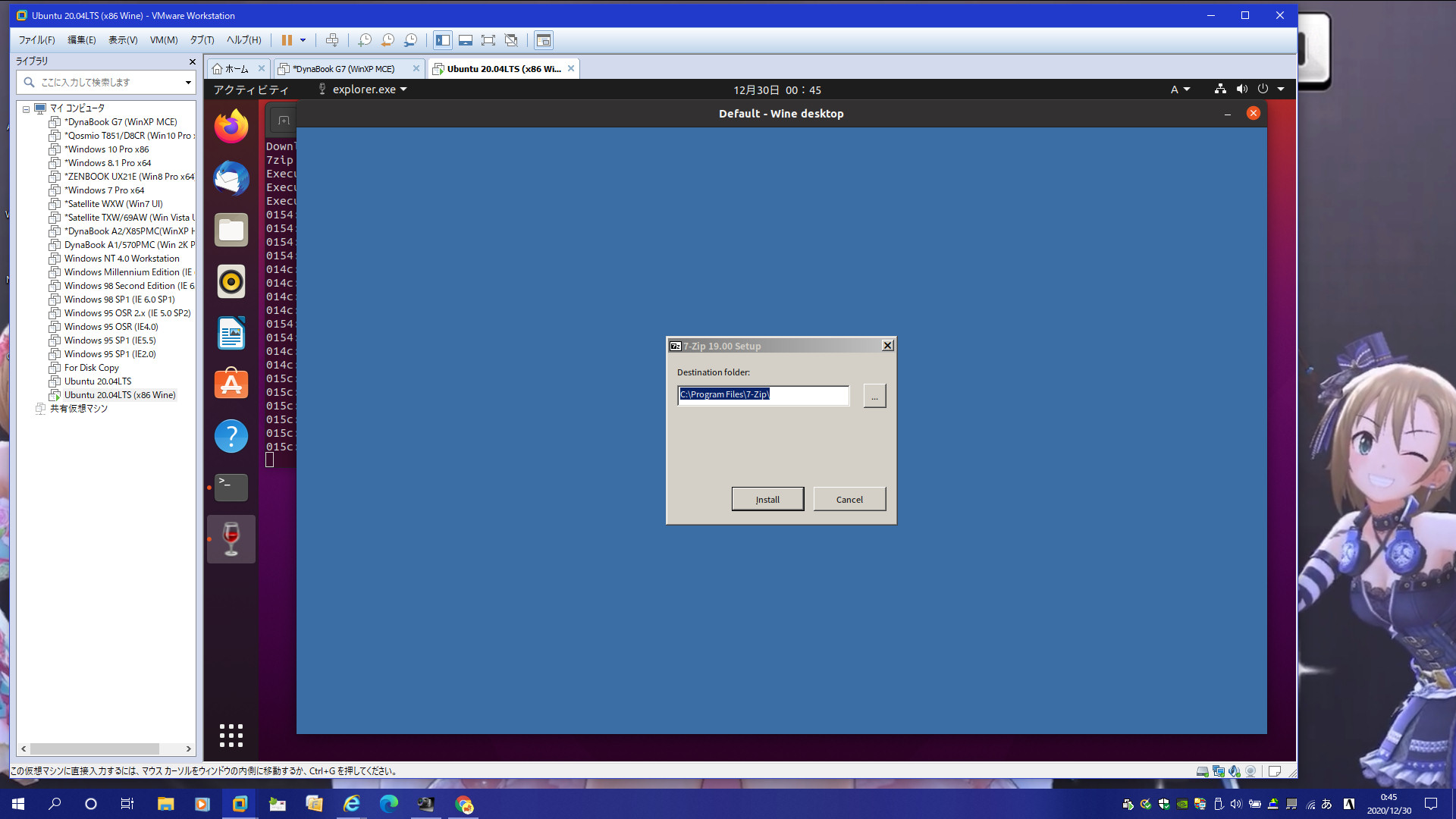
Task: Expand the library search dropdown arrow
Action: click(x=188, y=82)
